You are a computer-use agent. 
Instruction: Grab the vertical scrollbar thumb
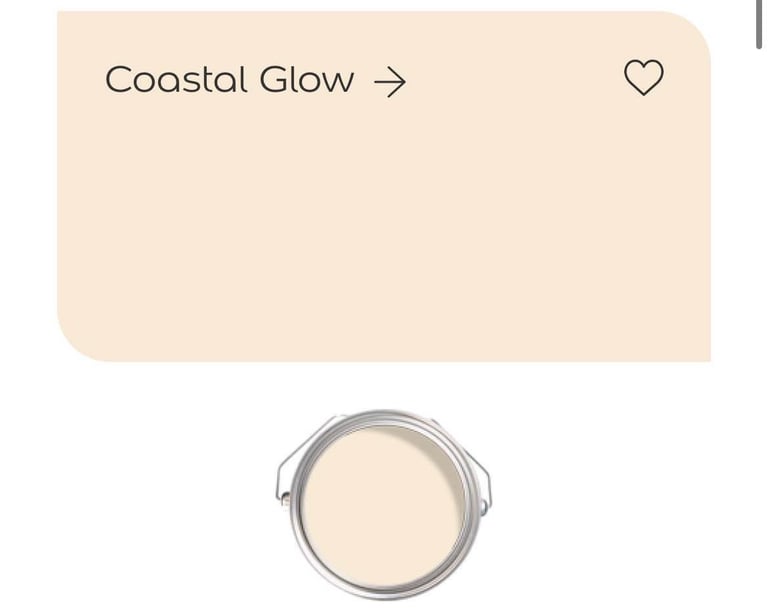pyautogui.click(x=759, y=24)
